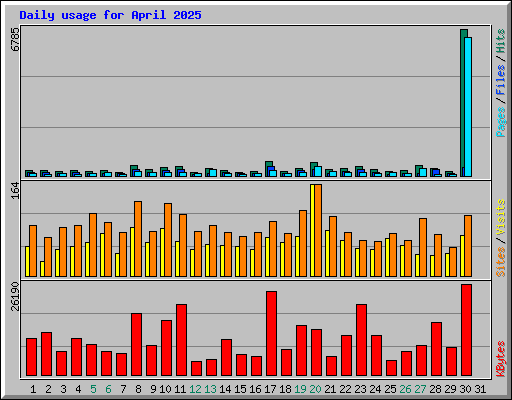
Task: Select the green weekend day 19 label
Action: [300, 389]
